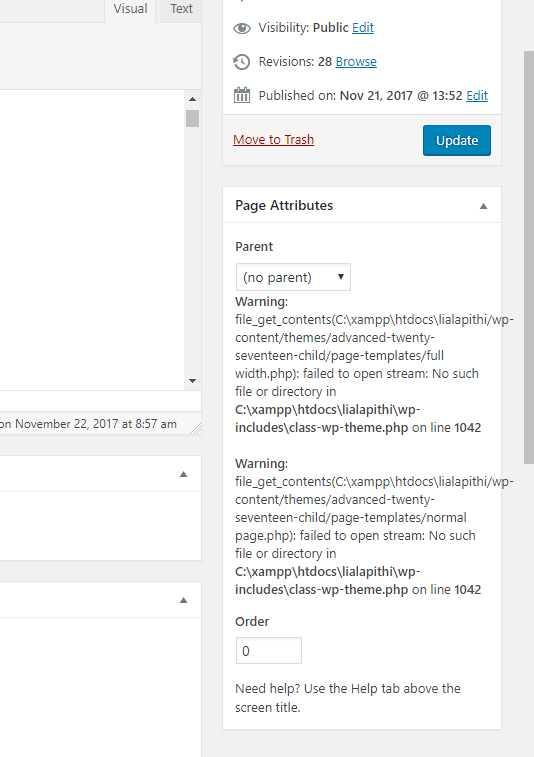Browse the 28 revisions
Image resolution: width=534 pixels, height=757 pixels.
point(356,61)
